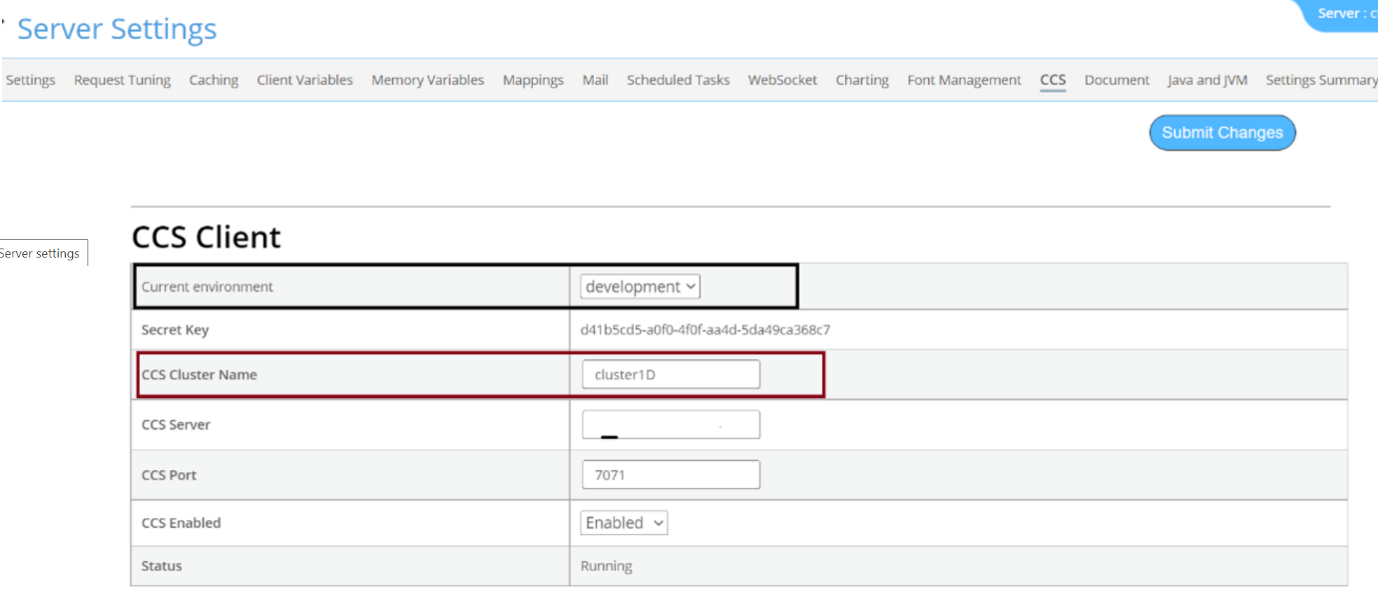This screenshot has height=601, width=1378.
Task: Select development from environment selector
Action: (639, 286)
